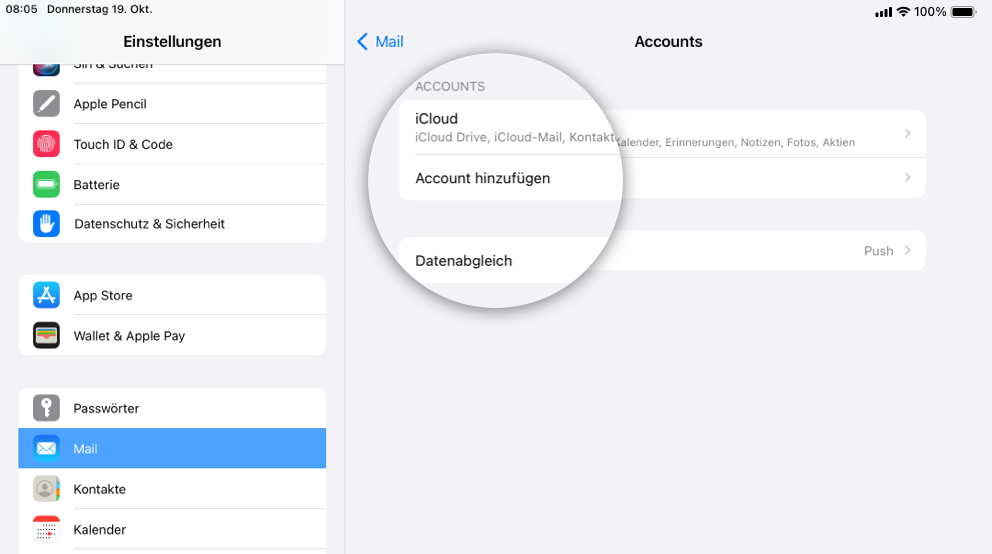Open Batterie settings
Viewport: 992px width, 554px height.
click(172, 185)
